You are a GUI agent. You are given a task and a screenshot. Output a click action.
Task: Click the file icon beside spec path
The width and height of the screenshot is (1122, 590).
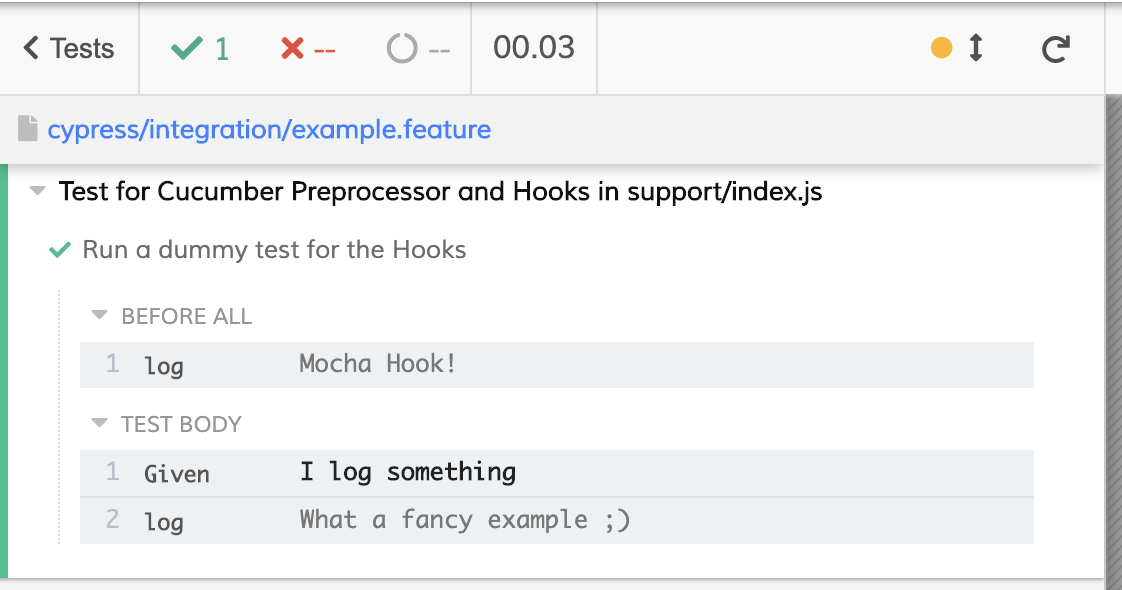point(28,129)
